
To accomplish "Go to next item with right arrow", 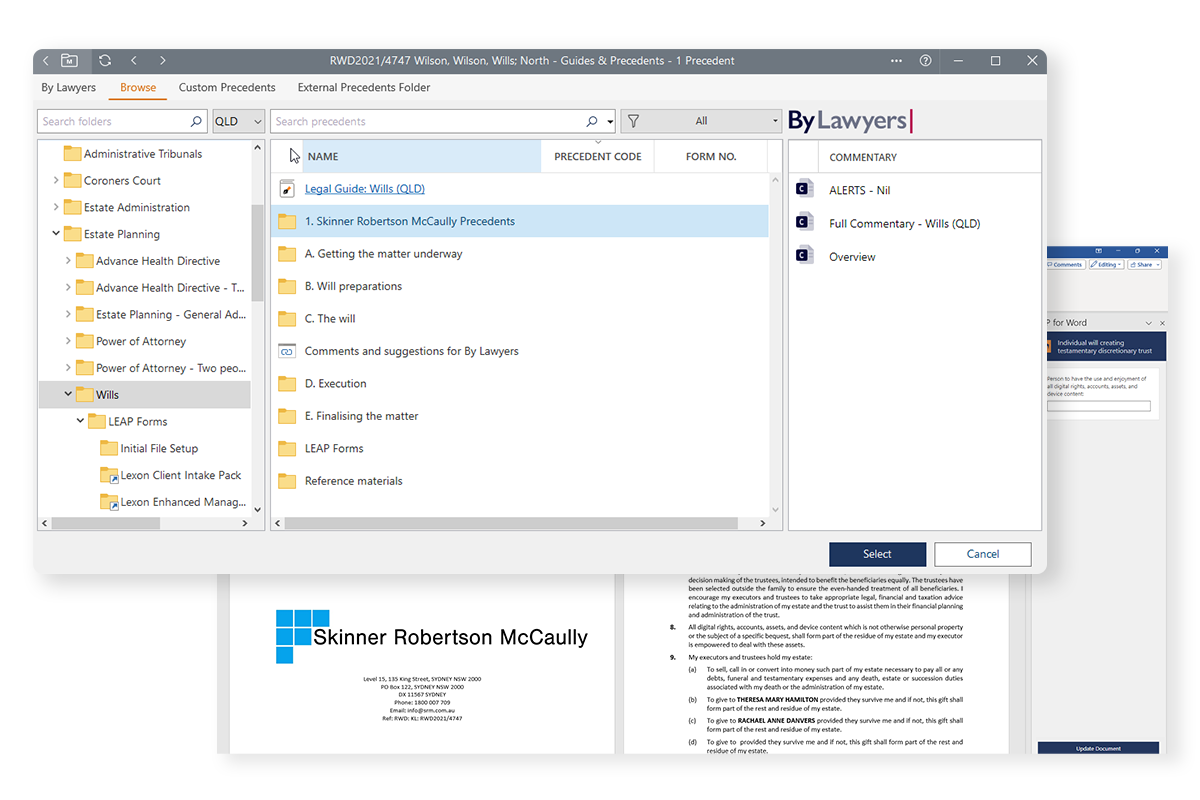I will (x=163, y=61).
